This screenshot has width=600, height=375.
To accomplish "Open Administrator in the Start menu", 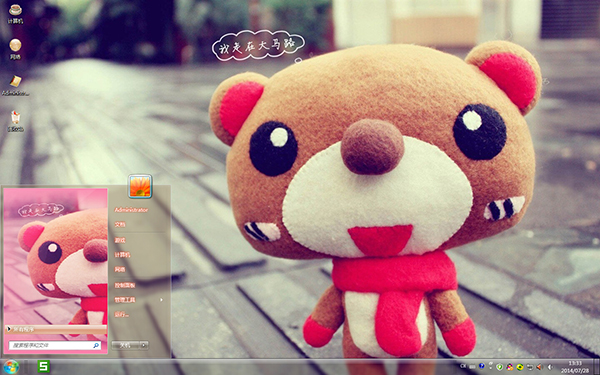I will click(131, 210).
